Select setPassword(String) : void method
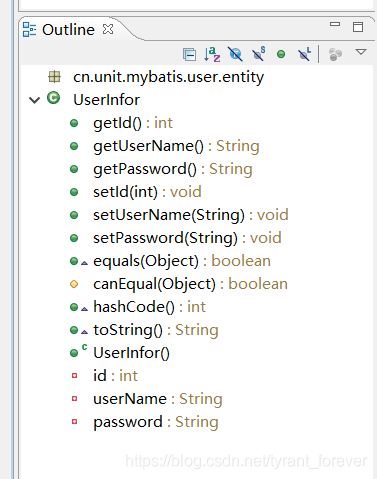The image size is (377, 479). (x=187, y=238)
